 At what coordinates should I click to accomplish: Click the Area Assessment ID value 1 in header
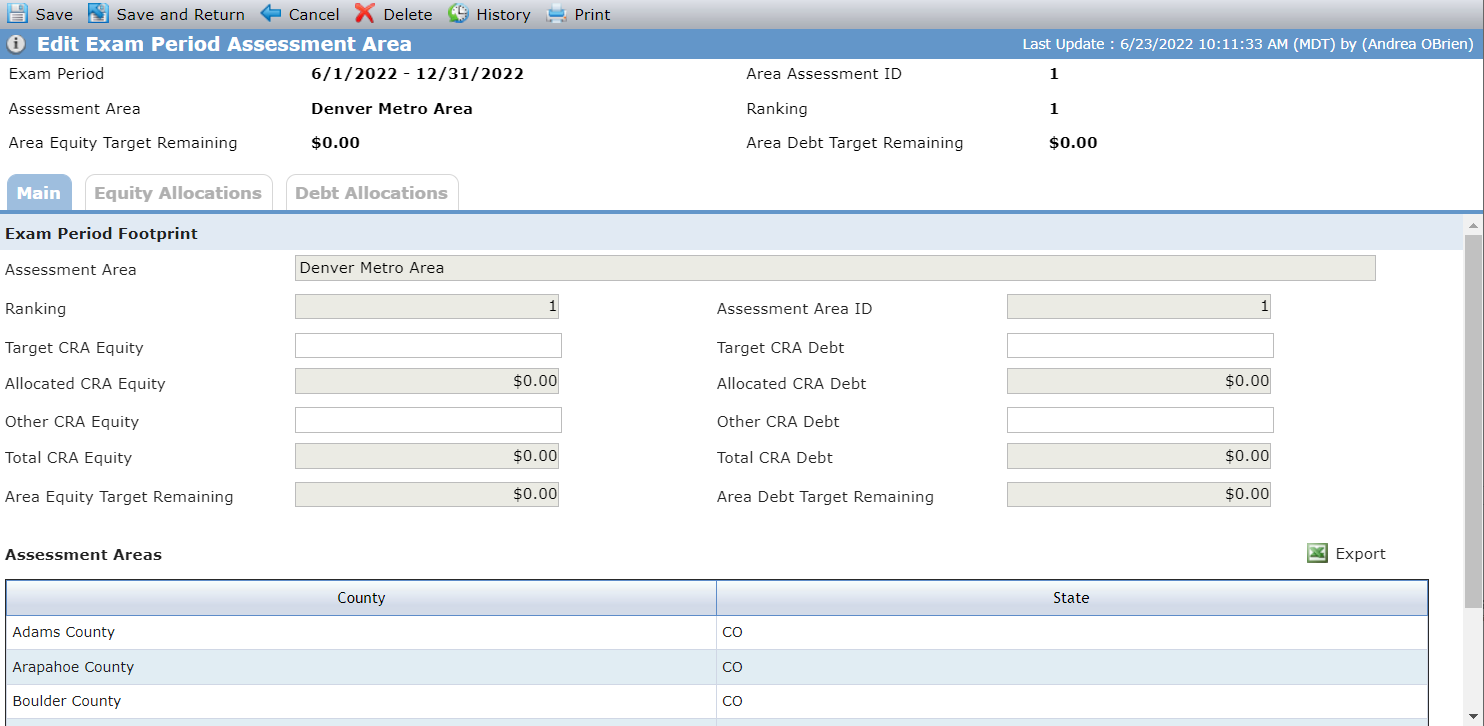(x=1054, y=74)
